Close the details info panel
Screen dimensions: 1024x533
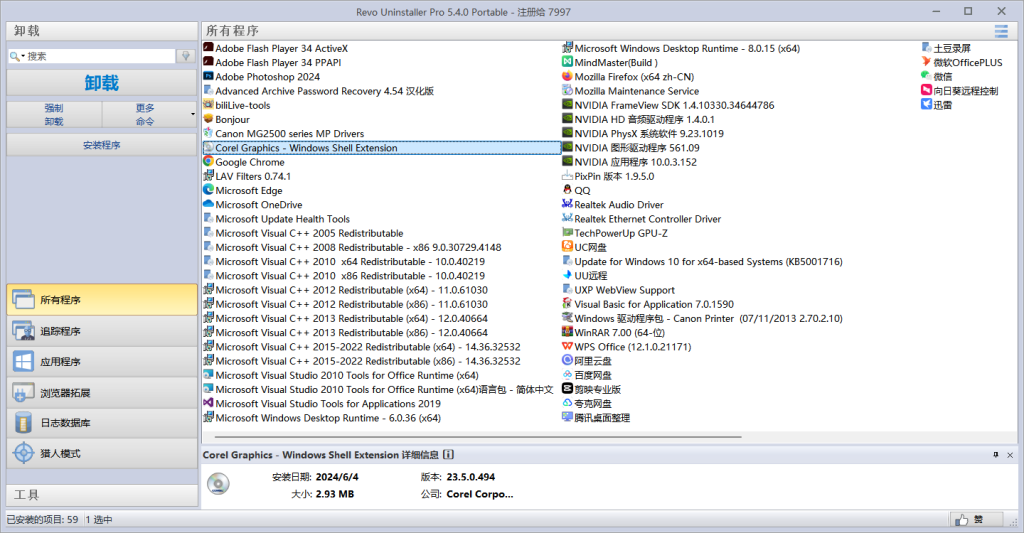[x=1010, y=455]
